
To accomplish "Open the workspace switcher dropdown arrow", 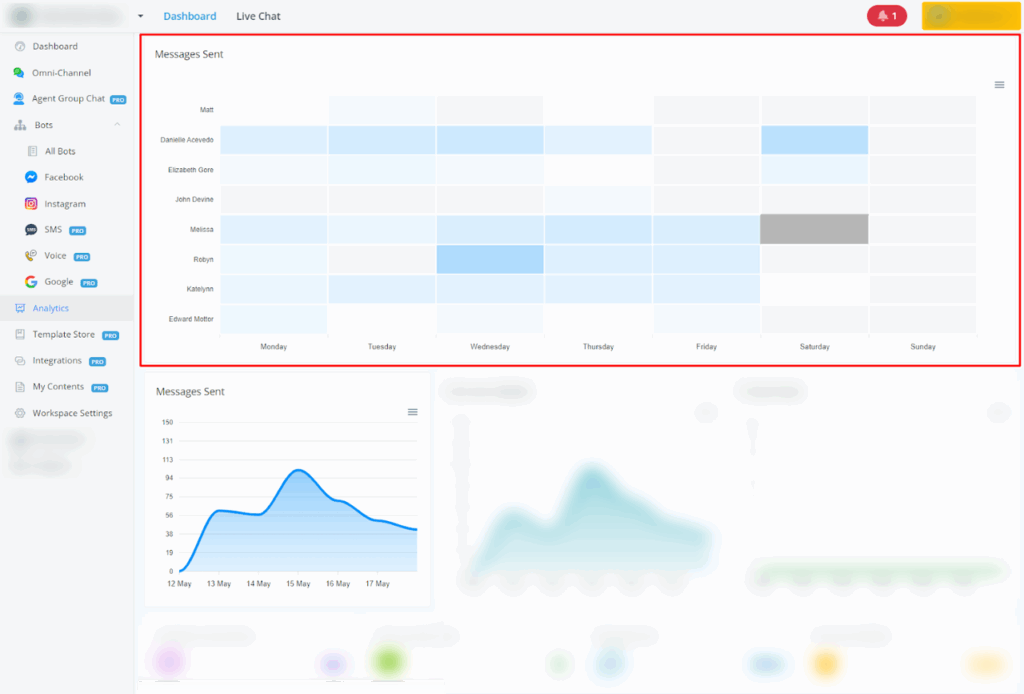I will coord(141,16).
